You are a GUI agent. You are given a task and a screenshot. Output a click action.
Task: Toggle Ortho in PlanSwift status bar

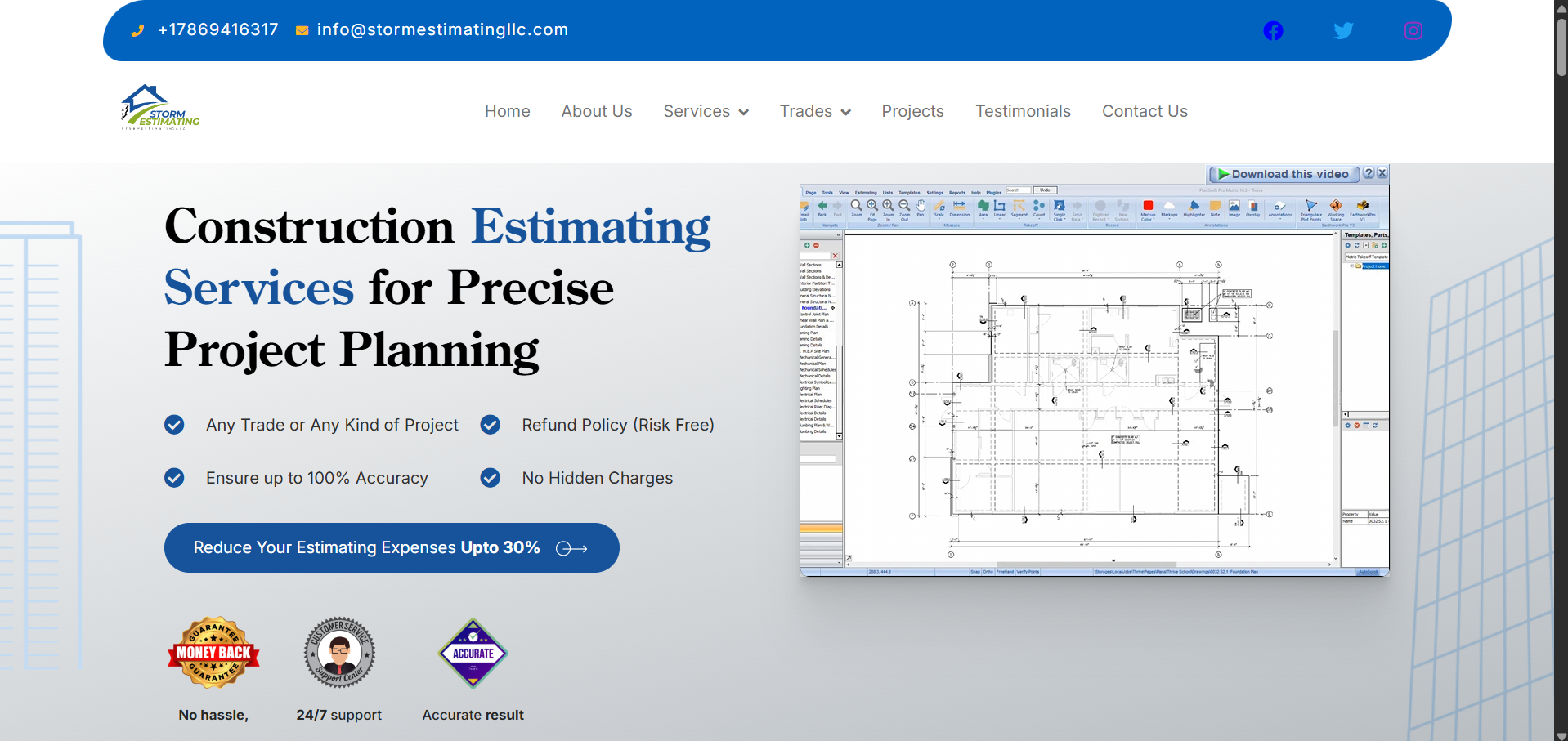tap(988, 572)
